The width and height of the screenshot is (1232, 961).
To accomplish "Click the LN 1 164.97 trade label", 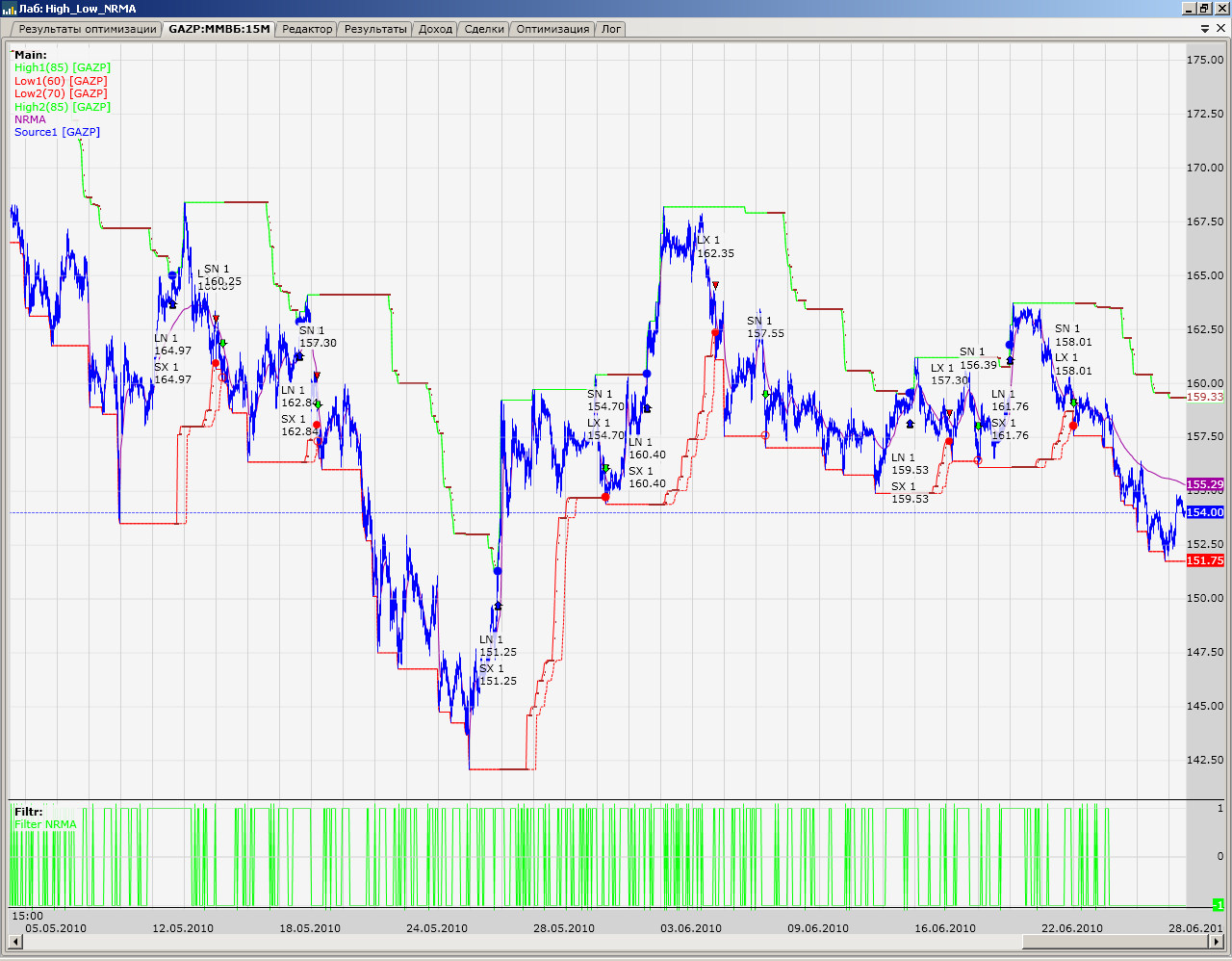I will 173,345.
